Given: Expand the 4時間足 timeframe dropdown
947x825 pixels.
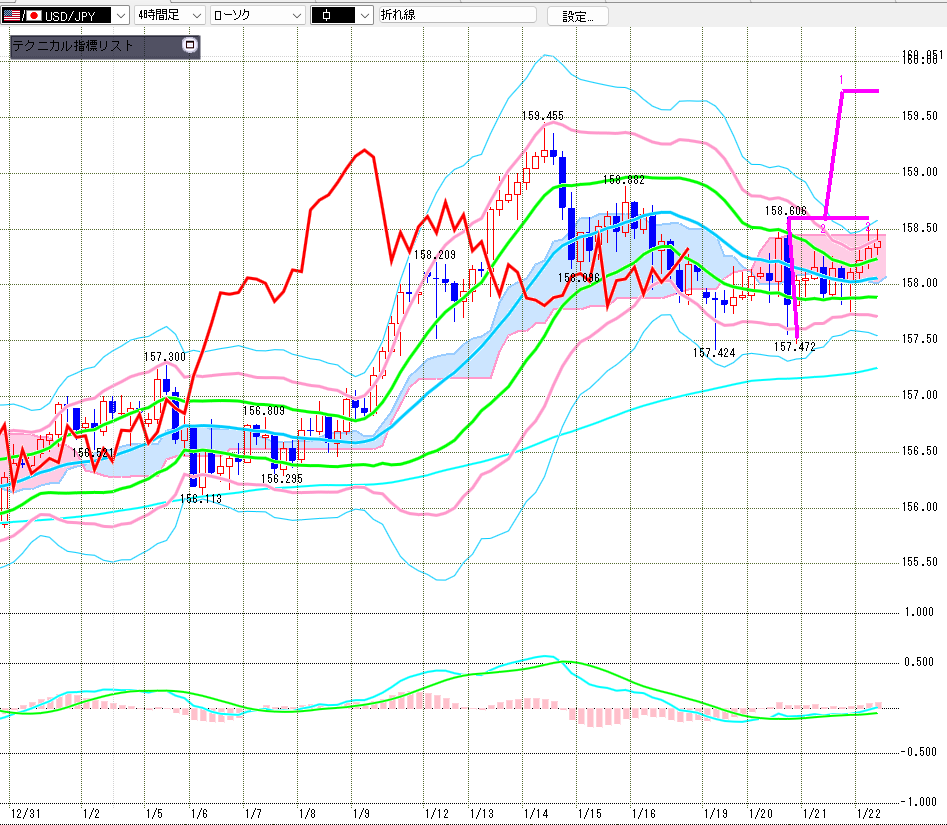Looking at the screenshot, I should (x=196, y=15).
